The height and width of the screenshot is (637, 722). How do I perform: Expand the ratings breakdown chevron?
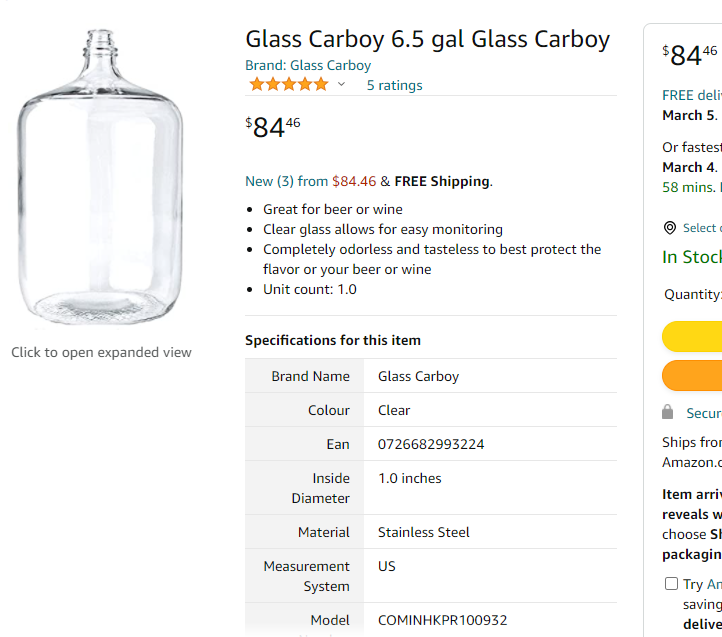pyautogui.click(x=341, y=84)
